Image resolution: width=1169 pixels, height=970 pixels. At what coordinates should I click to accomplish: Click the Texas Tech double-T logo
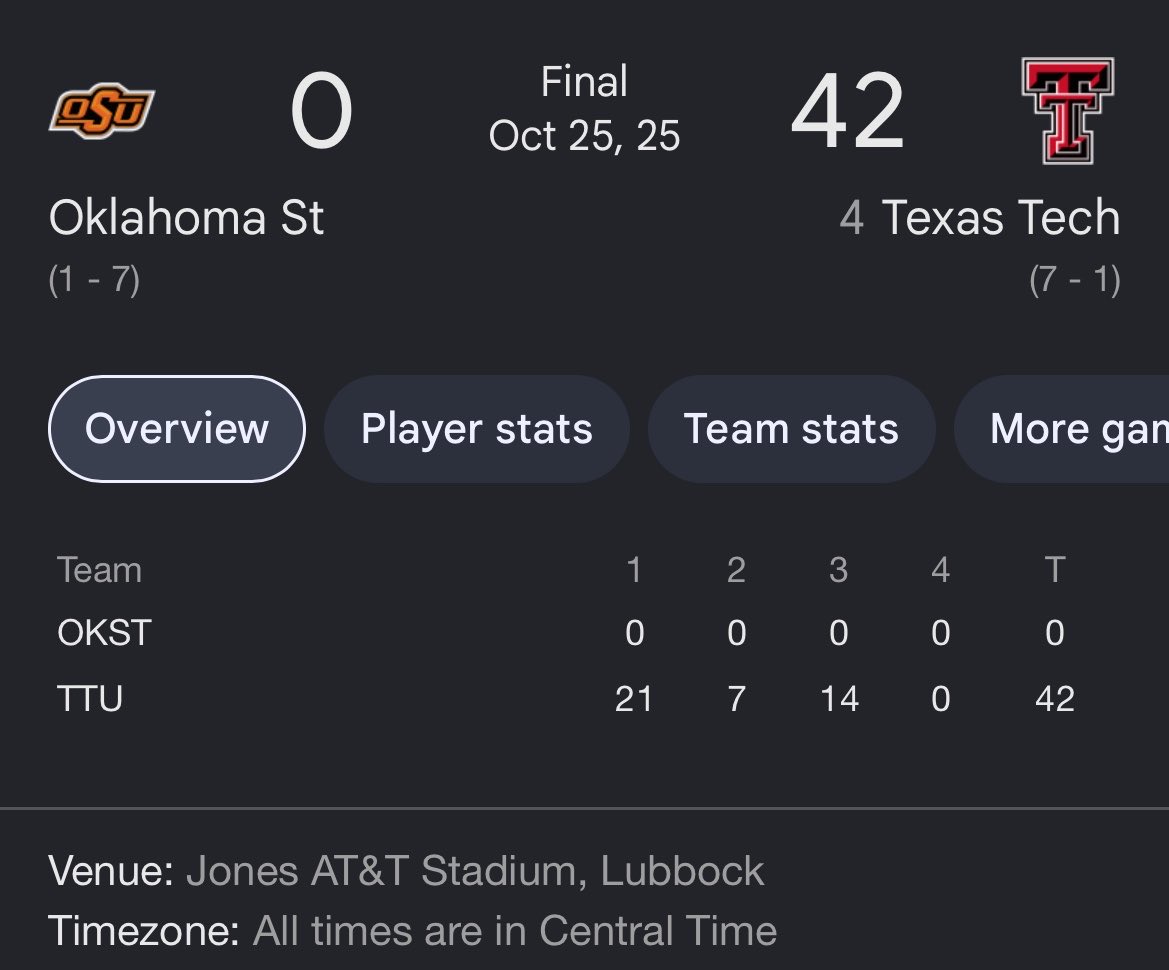1068,110
